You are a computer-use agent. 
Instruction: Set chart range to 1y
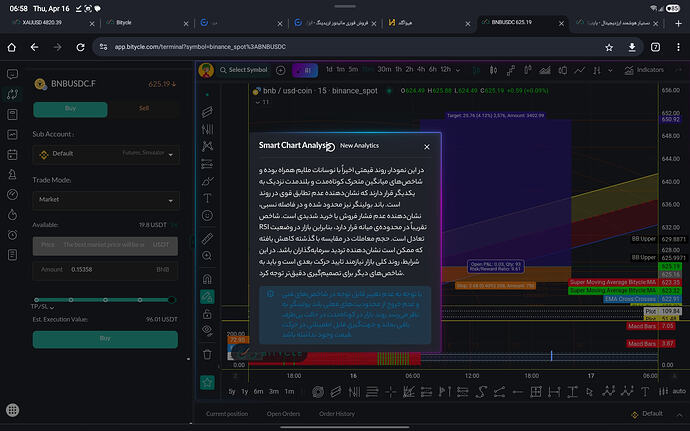pos(245,391)
